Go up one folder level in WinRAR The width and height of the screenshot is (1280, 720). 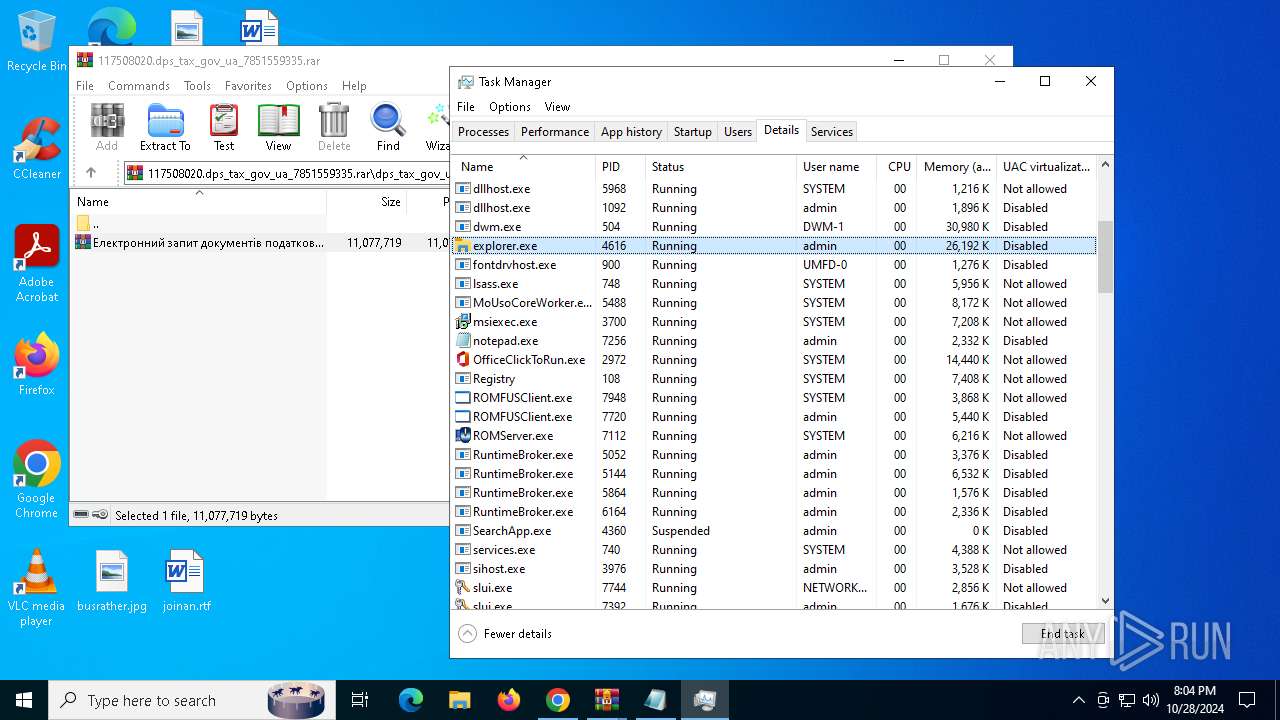[90, 173]
